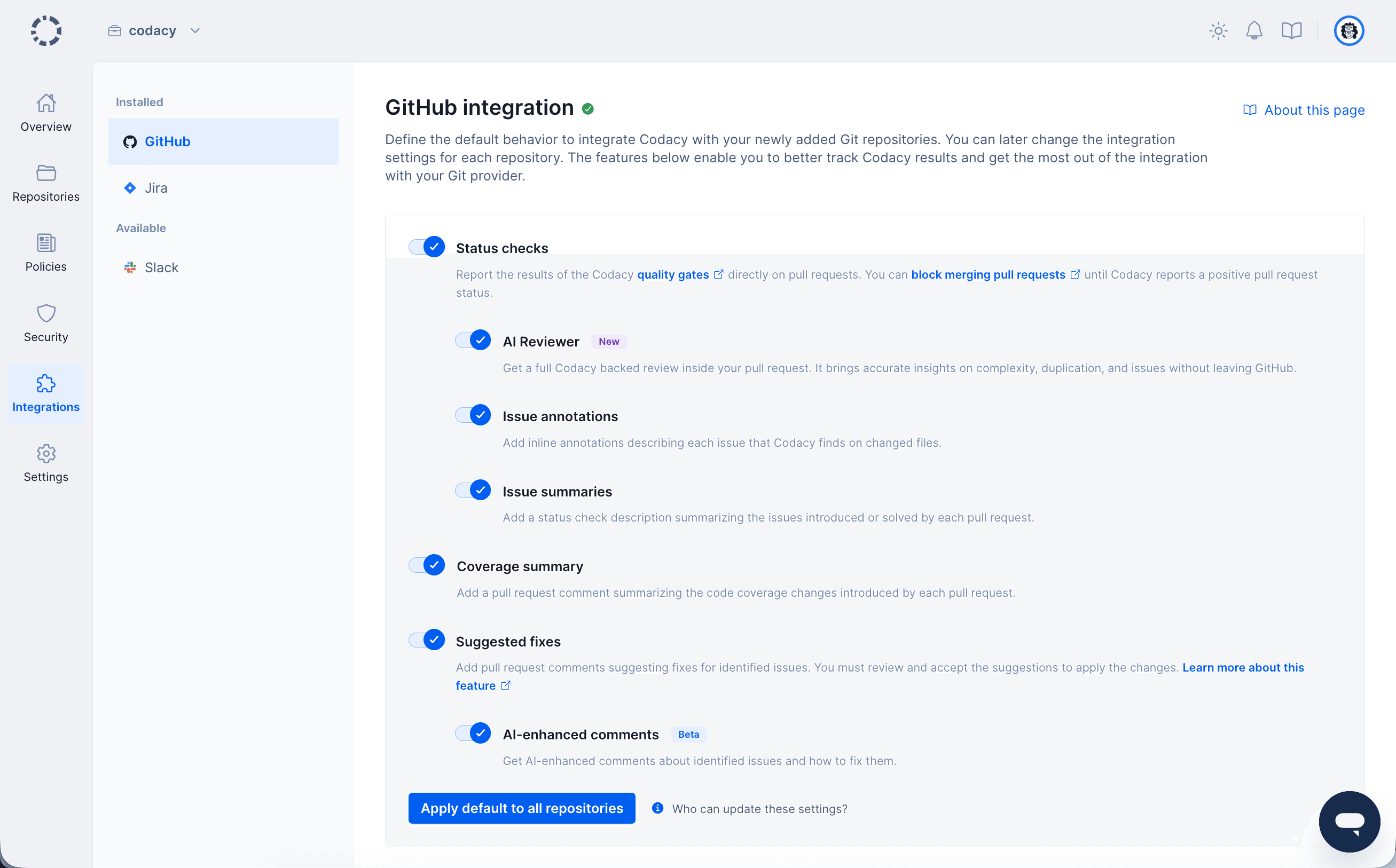The image size is (1396, 868).
Task: Open the quality gates link
Action: click(x=673, y=274)
